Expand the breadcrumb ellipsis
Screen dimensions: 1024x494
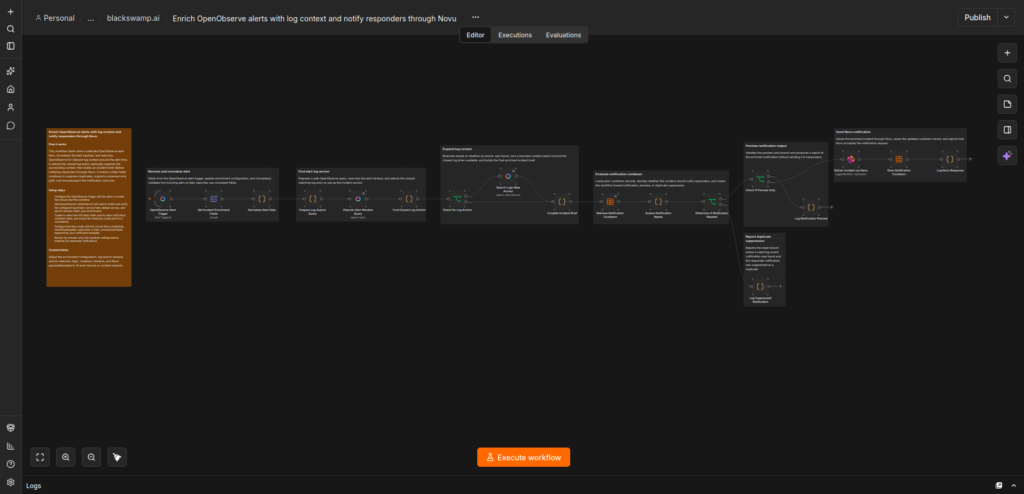(91, 18)
